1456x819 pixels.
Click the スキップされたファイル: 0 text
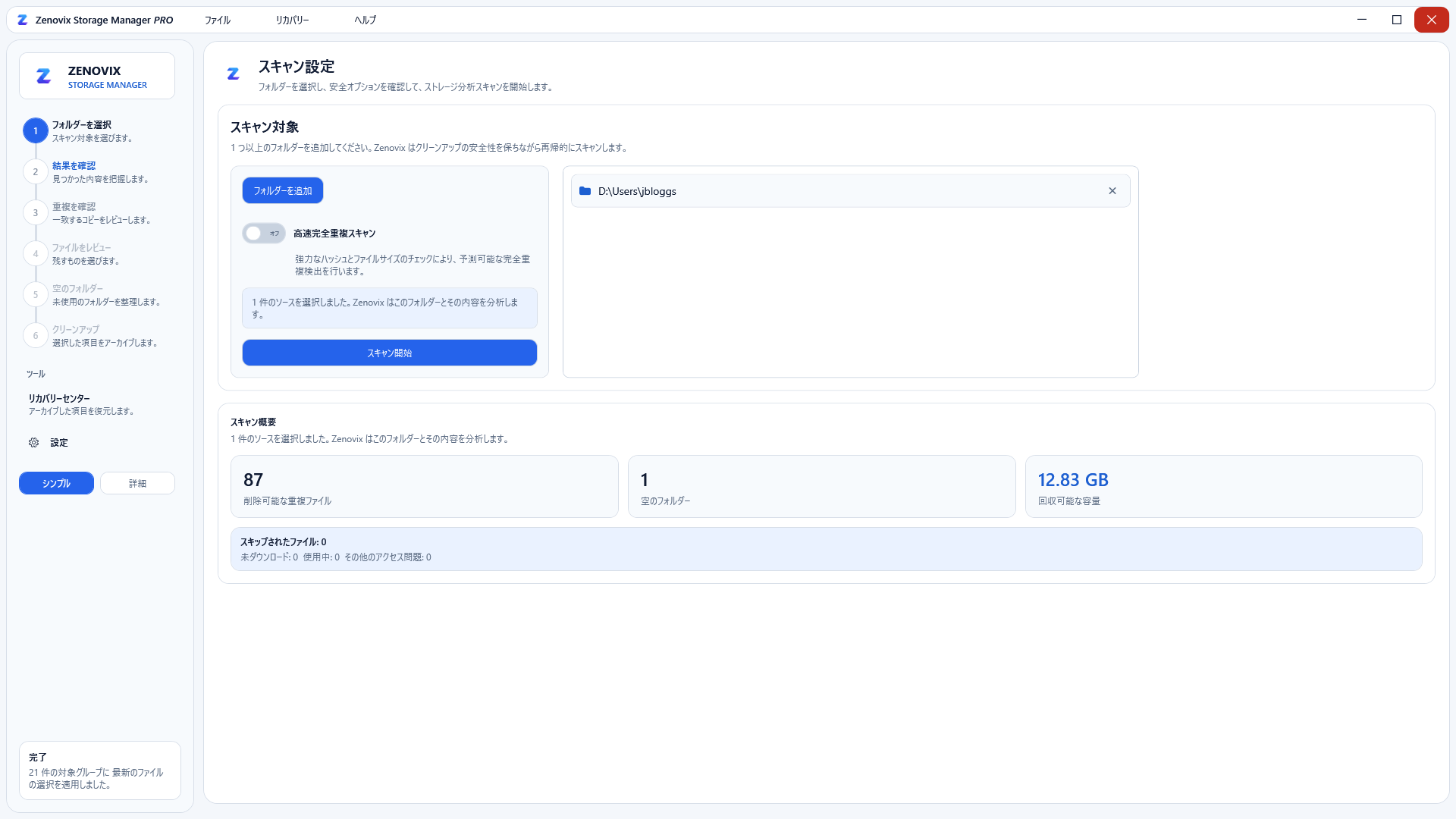tap(284, 542)
